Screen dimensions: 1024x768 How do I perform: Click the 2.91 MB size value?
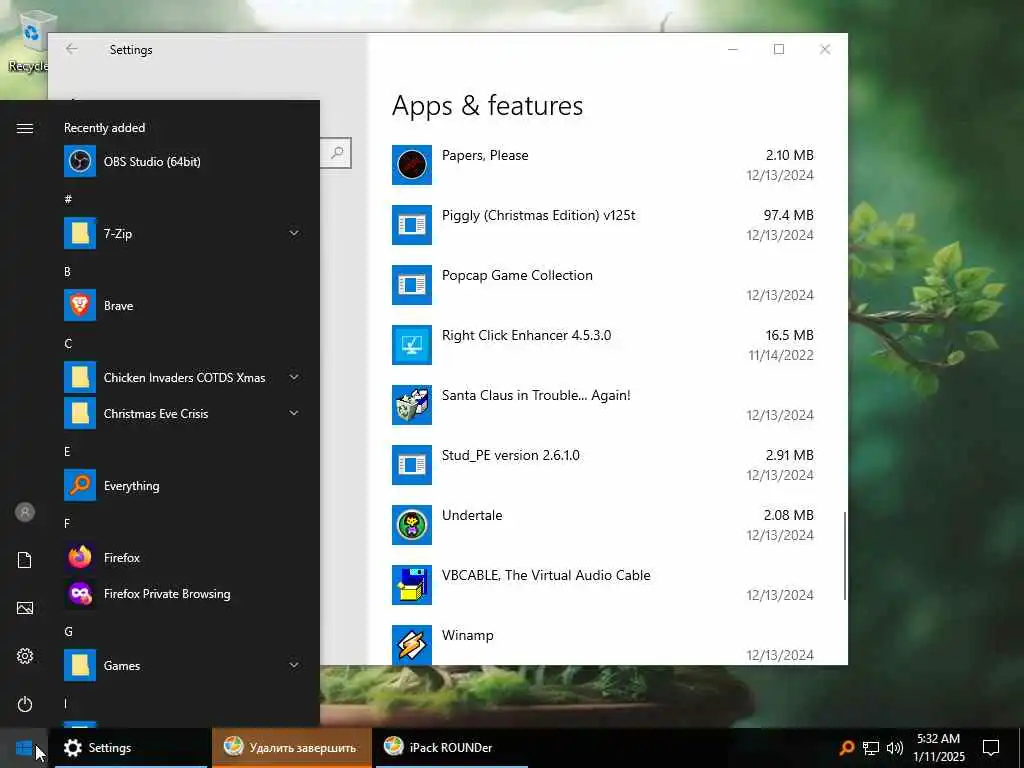pyautogui.click(x=790, y=455)
